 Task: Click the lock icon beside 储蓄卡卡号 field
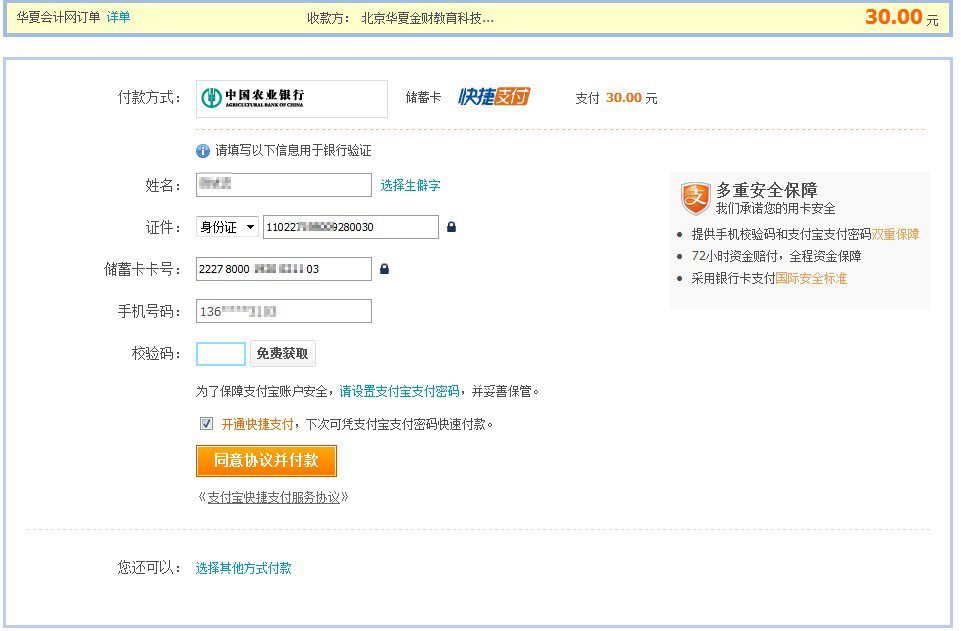(x=384, y=269)
